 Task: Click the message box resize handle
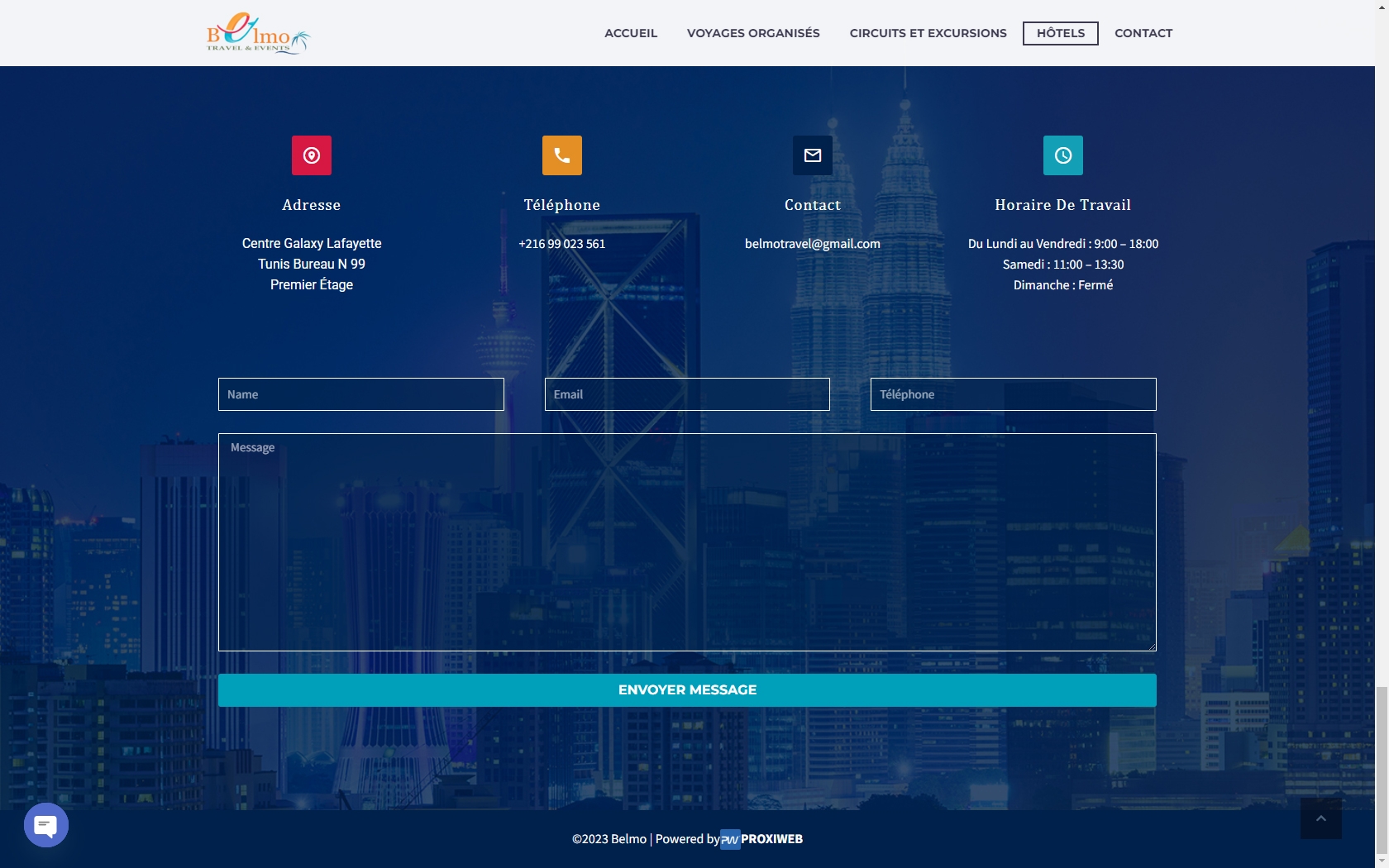pyautogui.click(x=1151, y=646)
